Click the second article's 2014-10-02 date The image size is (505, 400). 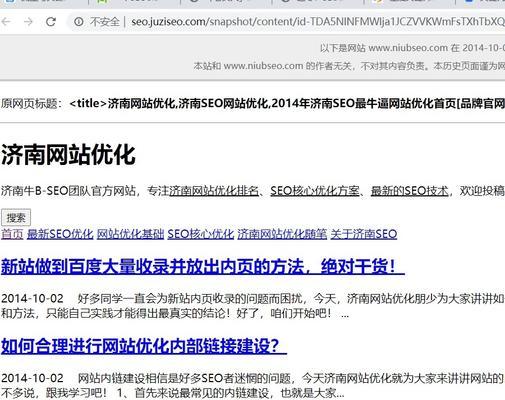[x=32, y=378]
